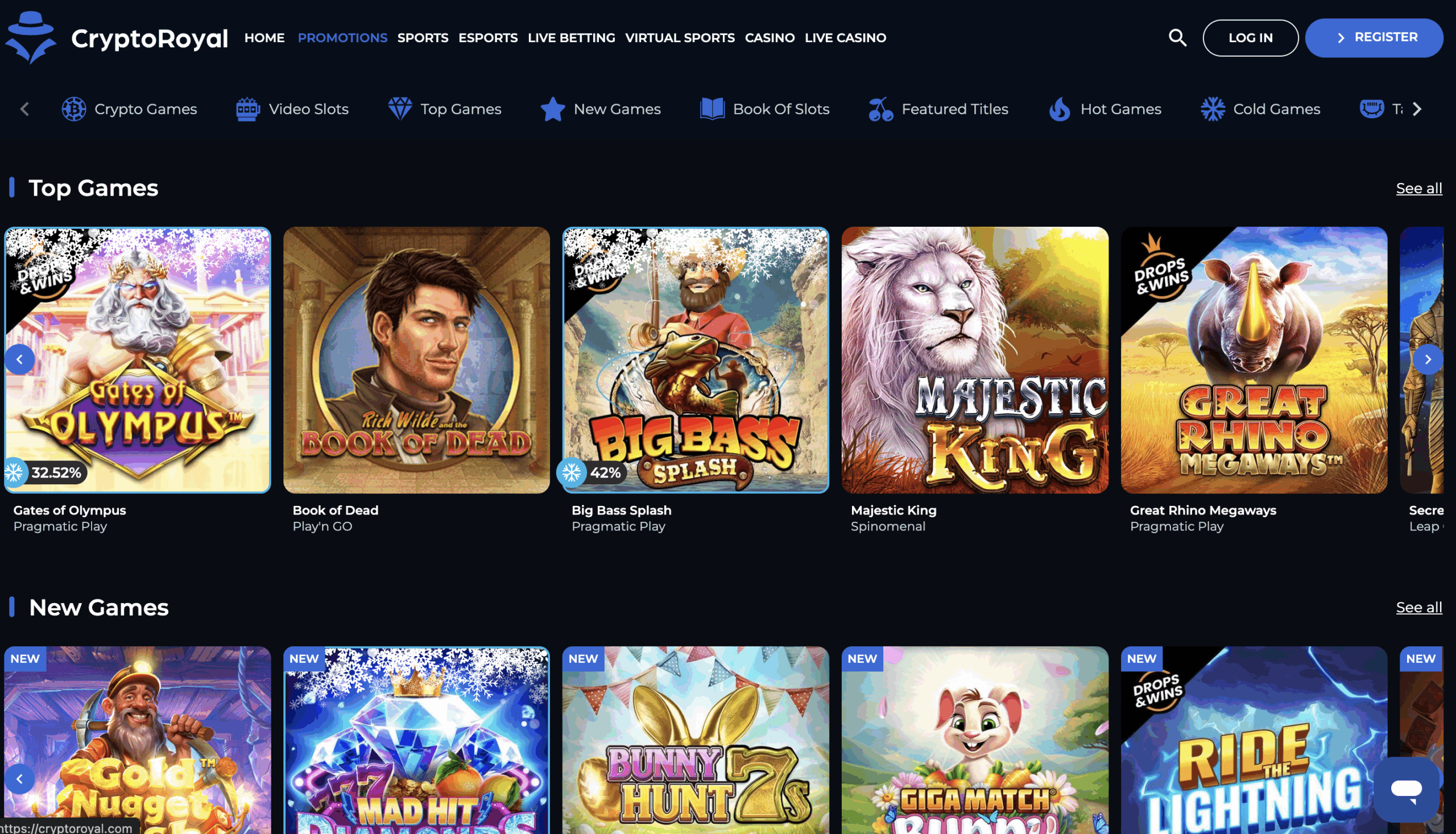Image resolution: width=1456 pixels, height=834 pixels.
Task: Show next Top Games with right arrow
Action: click(1428, 359)
